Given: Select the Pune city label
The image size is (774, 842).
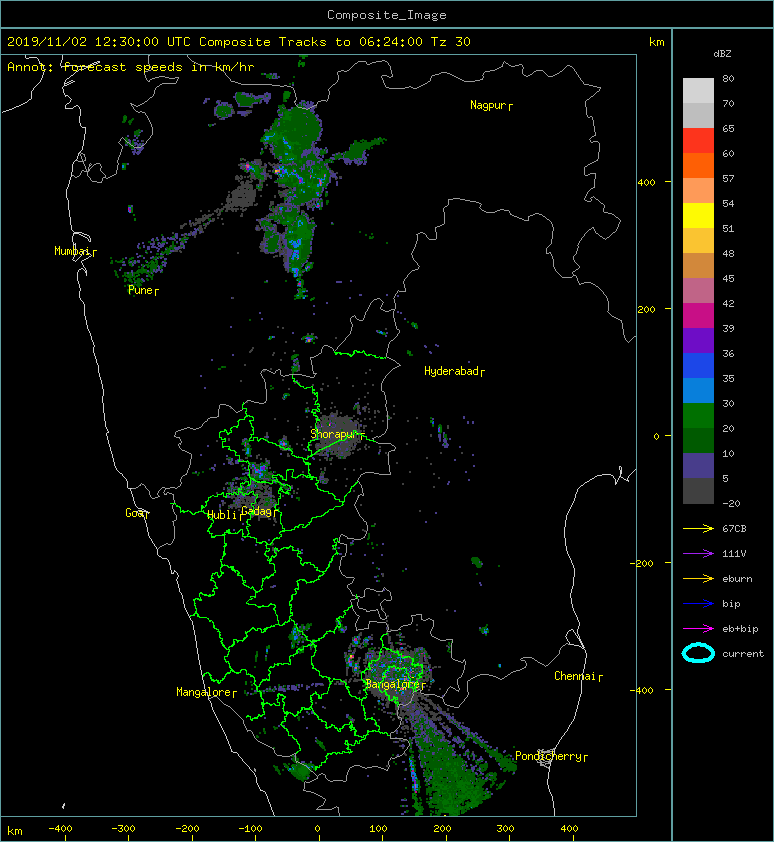Looking at the screenshot, I should click(x=141, y=290).
